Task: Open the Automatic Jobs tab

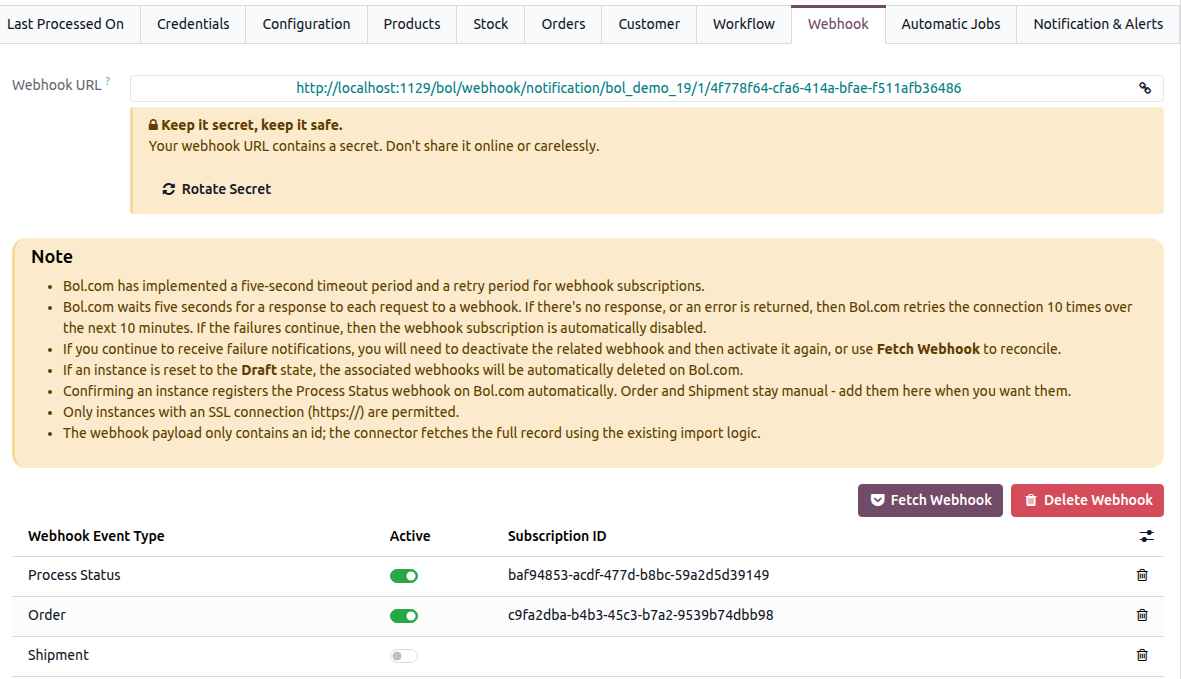Action: pos(951,24)
